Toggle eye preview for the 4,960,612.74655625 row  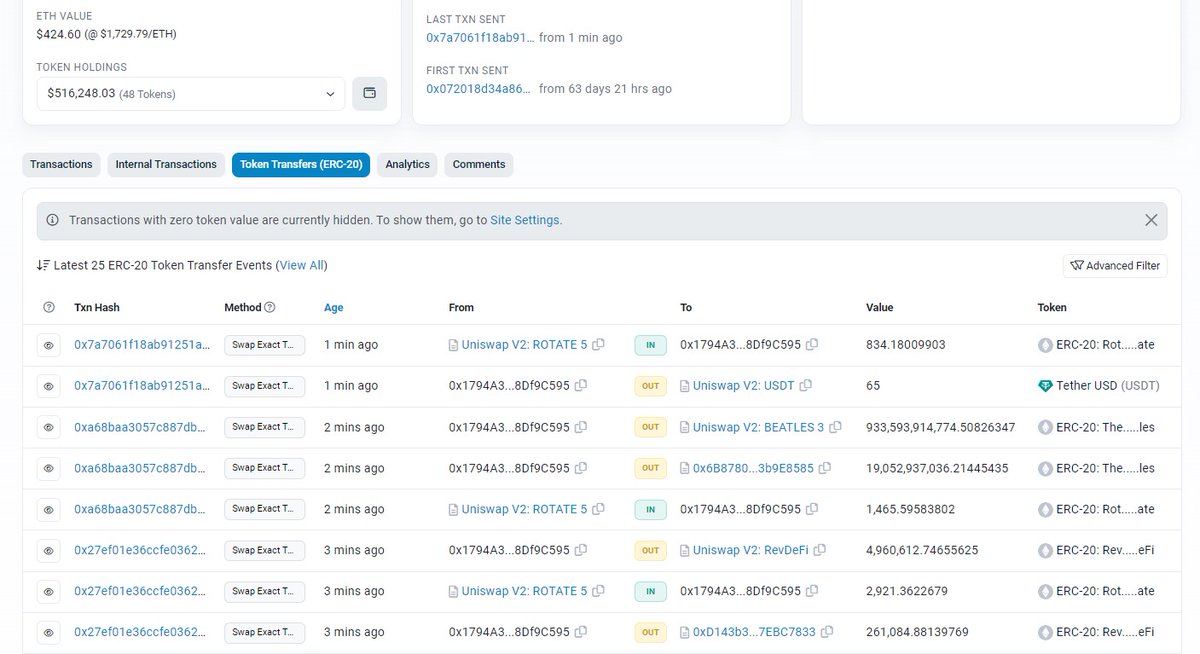pos(48,550)
